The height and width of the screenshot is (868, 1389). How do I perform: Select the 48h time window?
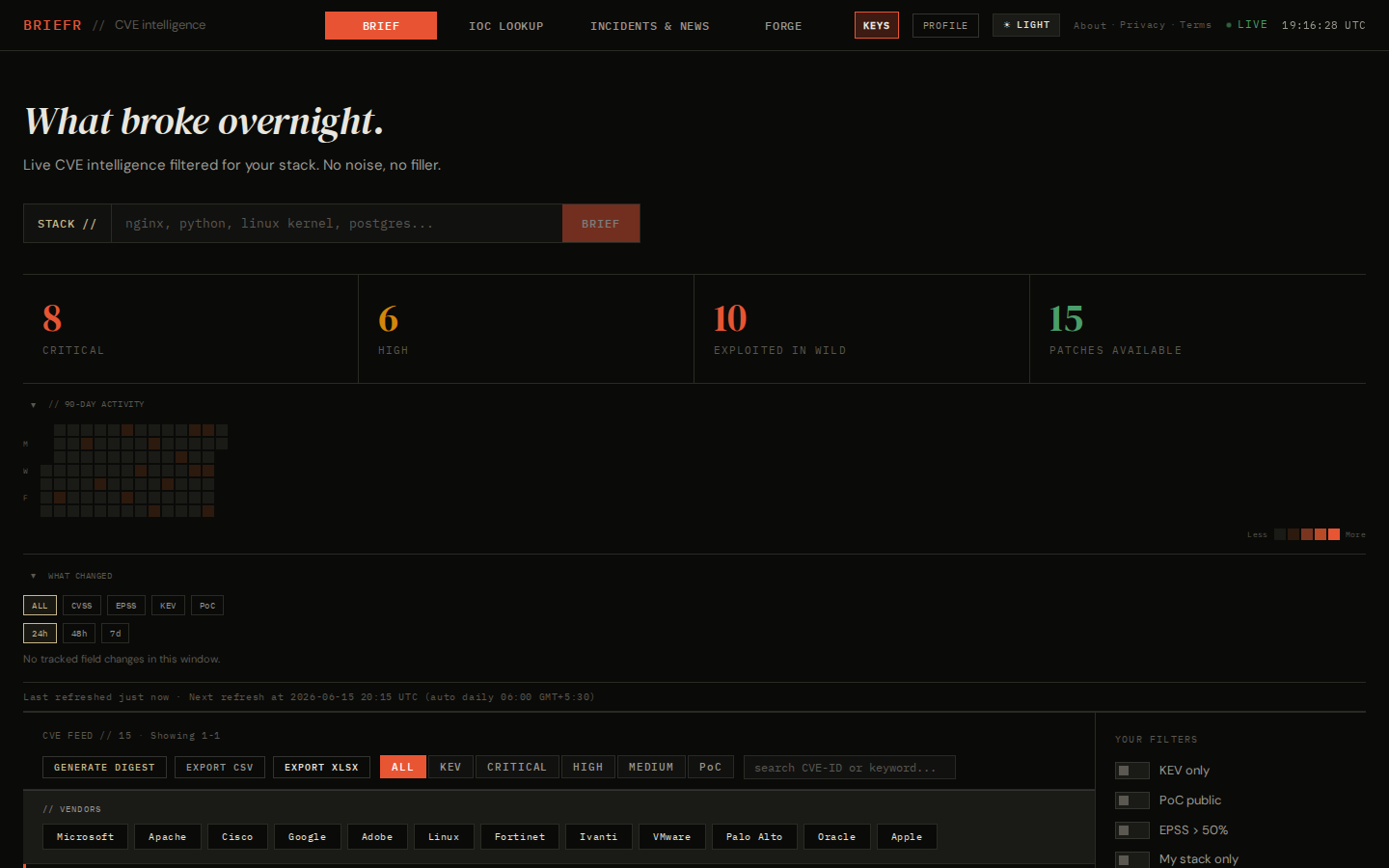pyautogui.click(x=79, y=634)
